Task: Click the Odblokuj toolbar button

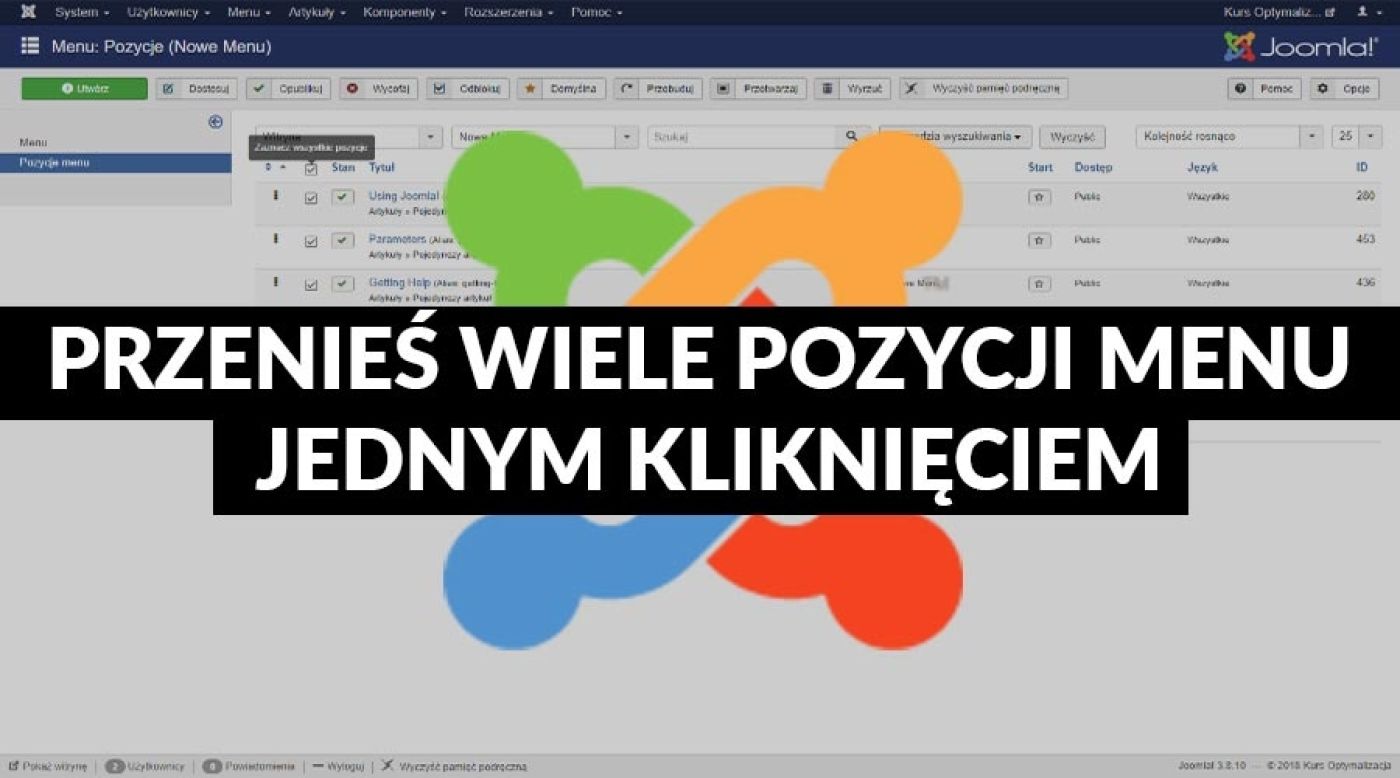Action: [x=468, y=89]
